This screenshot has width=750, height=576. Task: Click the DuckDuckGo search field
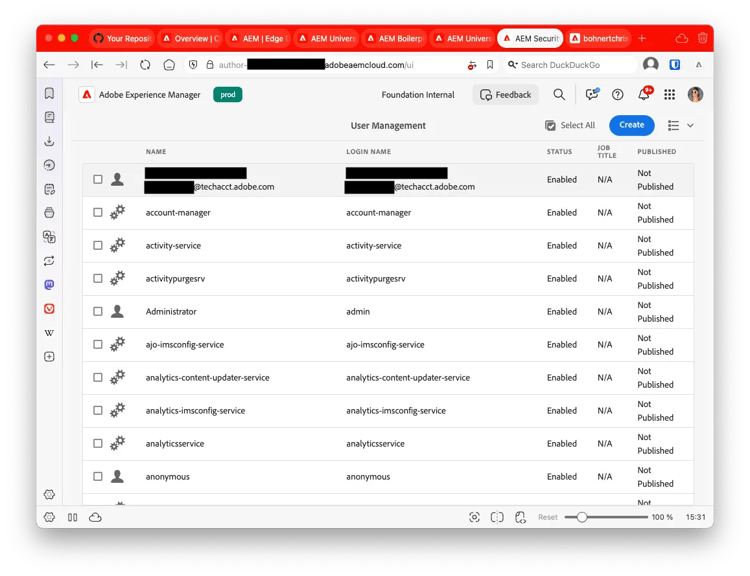click(569, 65)
